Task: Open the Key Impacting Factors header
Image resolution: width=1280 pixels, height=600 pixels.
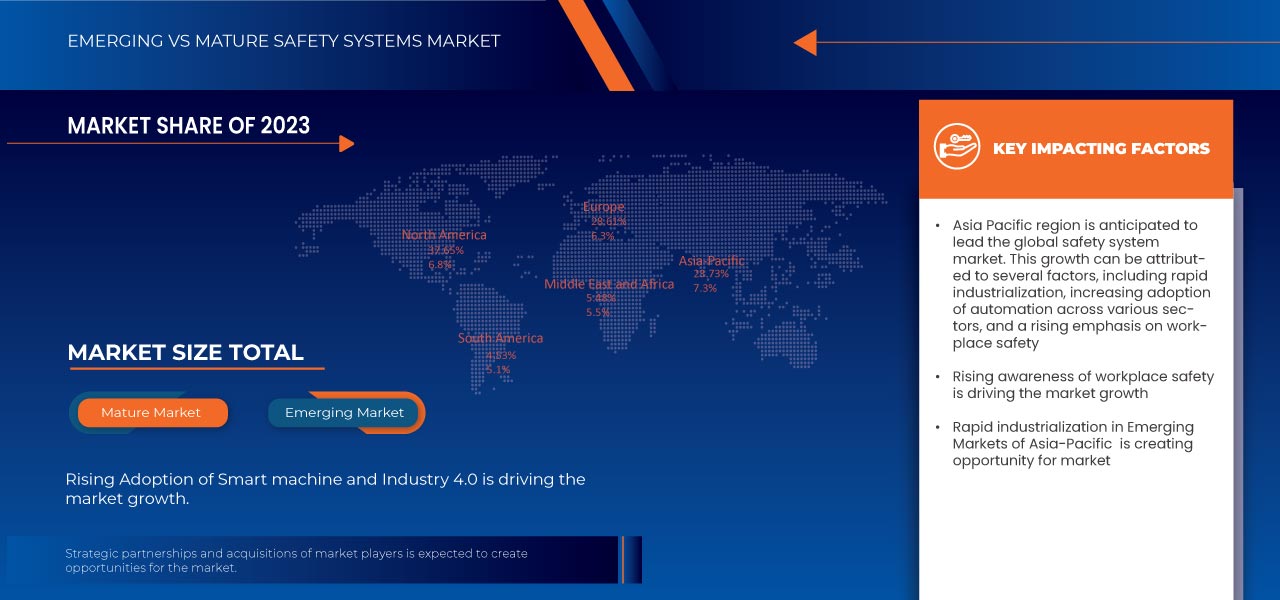Action: 1100,149
